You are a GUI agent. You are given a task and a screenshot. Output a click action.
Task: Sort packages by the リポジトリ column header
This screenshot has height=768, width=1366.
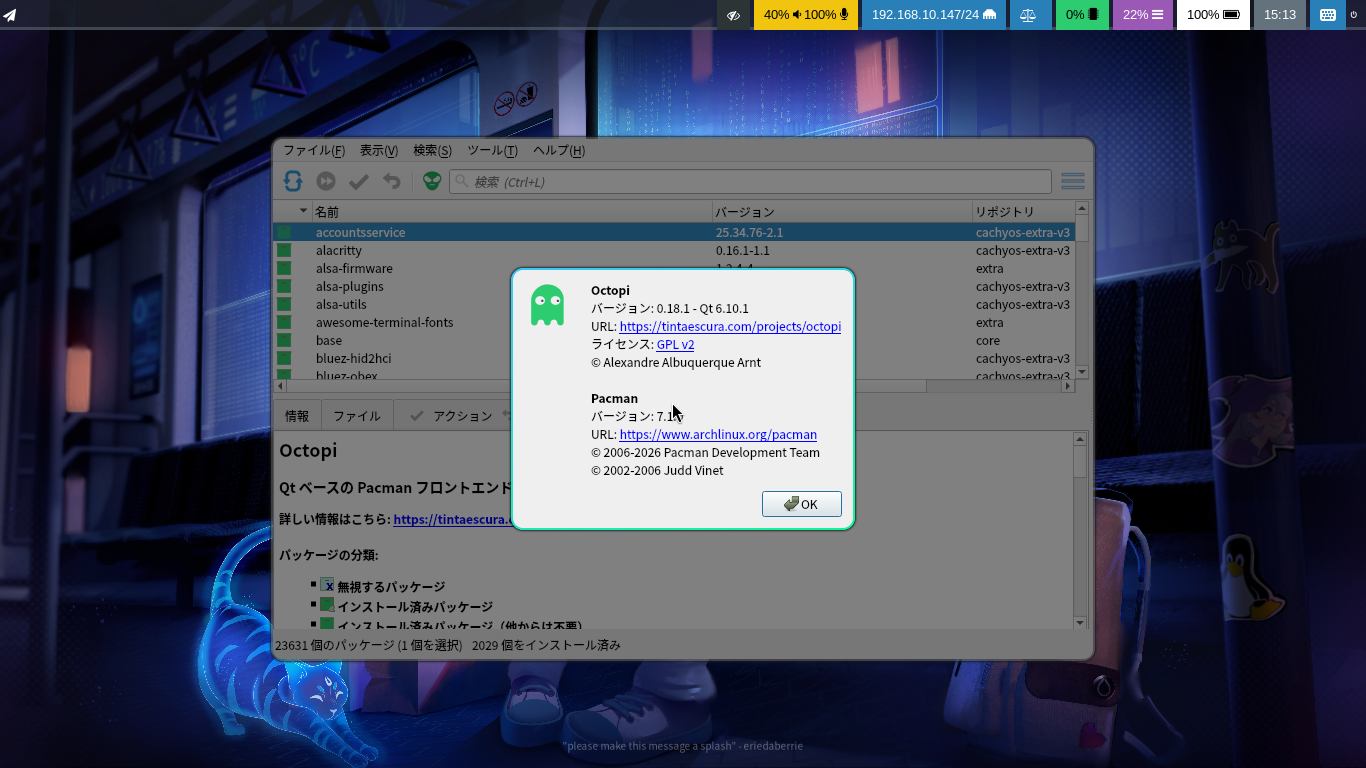(x=1023, y=212)
